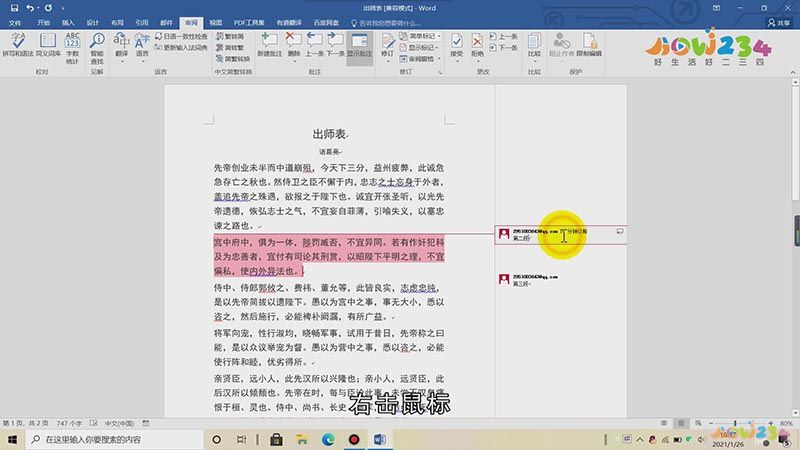Screen dimensions: 800x450
Task: Click the Compare documents (比较) icon
Action: (x=534, y=42)
